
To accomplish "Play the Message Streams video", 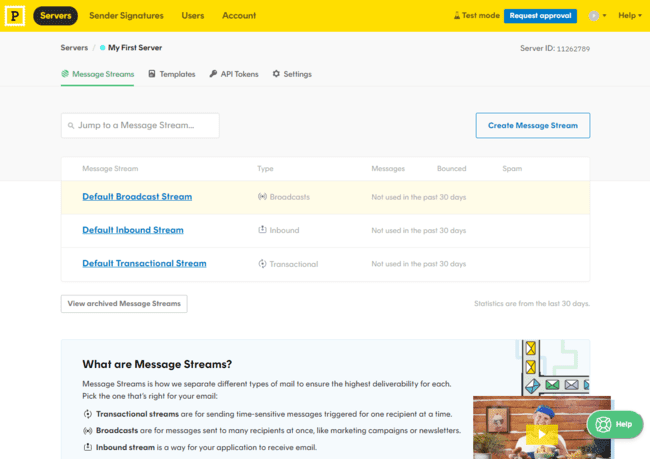I will (x=541, y=433).
